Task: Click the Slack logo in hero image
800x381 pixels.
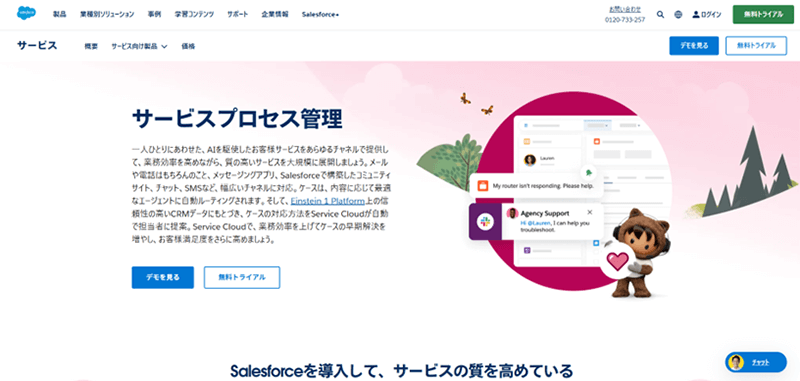Action: click(x=485, y=221)
